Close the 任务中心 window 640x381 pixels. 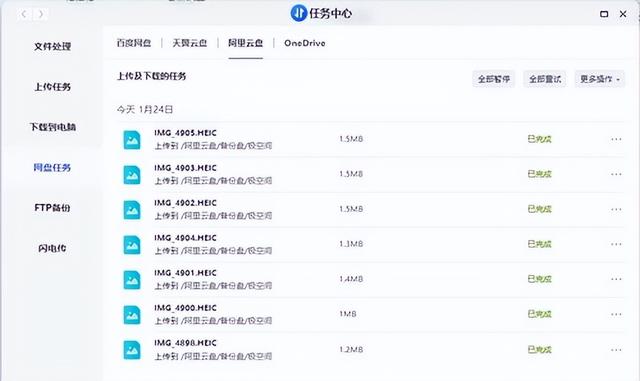point(623,14)
